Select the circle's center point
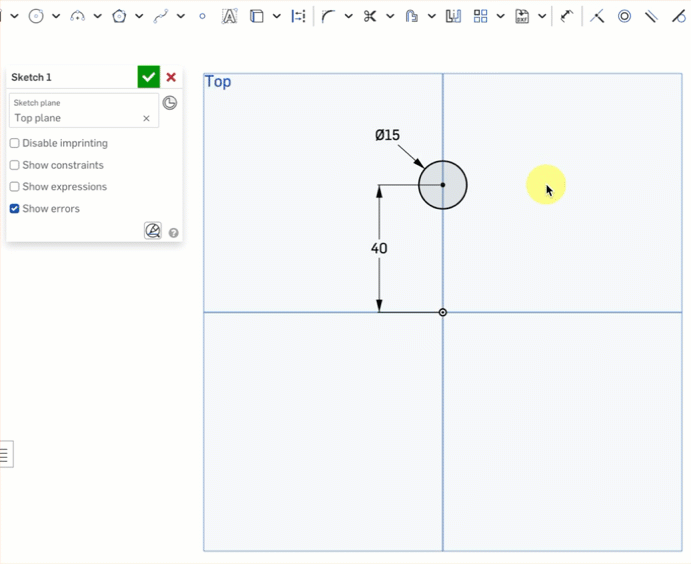Screen dimensions: 691x564 pyautogui.click(x=443, y=185)
